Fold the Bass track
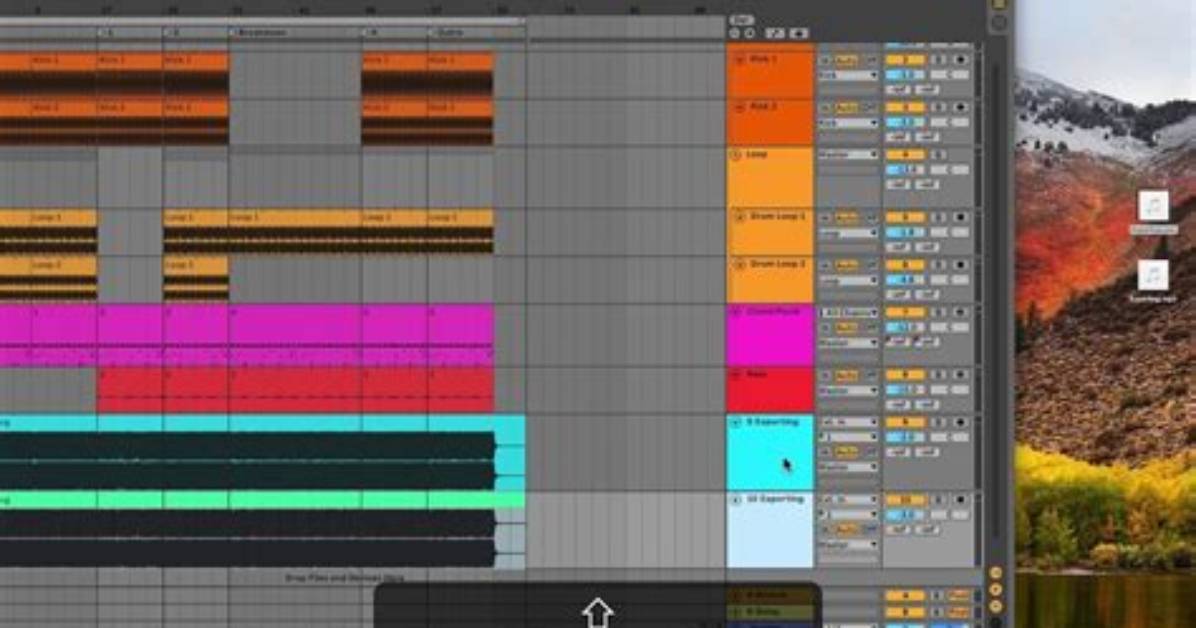1196x628 pixels. (736, 375)
